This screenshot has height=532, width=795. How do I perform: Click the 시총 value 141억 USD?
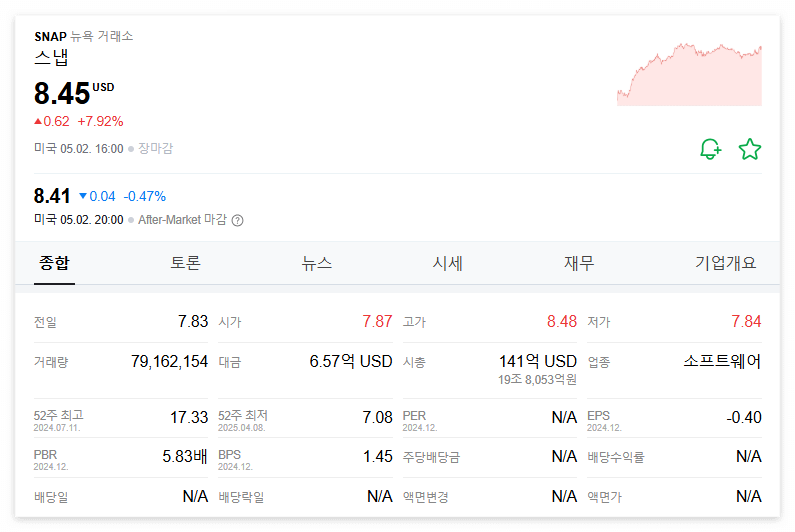point(538,361)
